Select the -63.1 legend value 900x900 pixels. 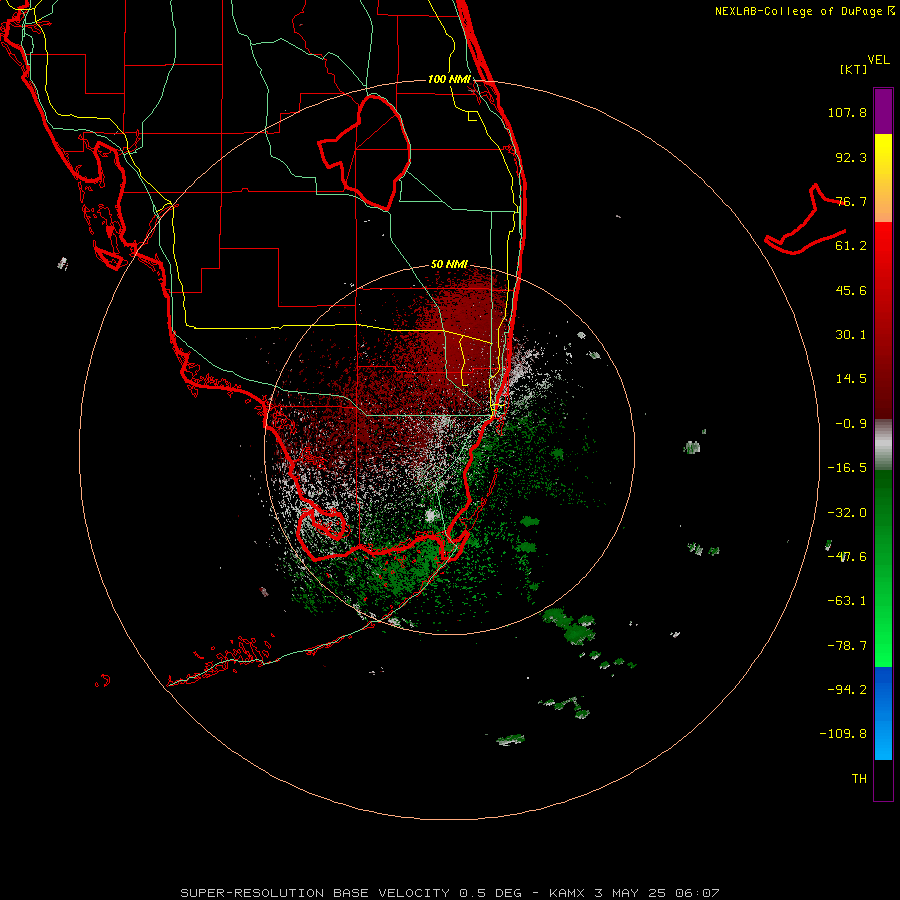(847, 601)
